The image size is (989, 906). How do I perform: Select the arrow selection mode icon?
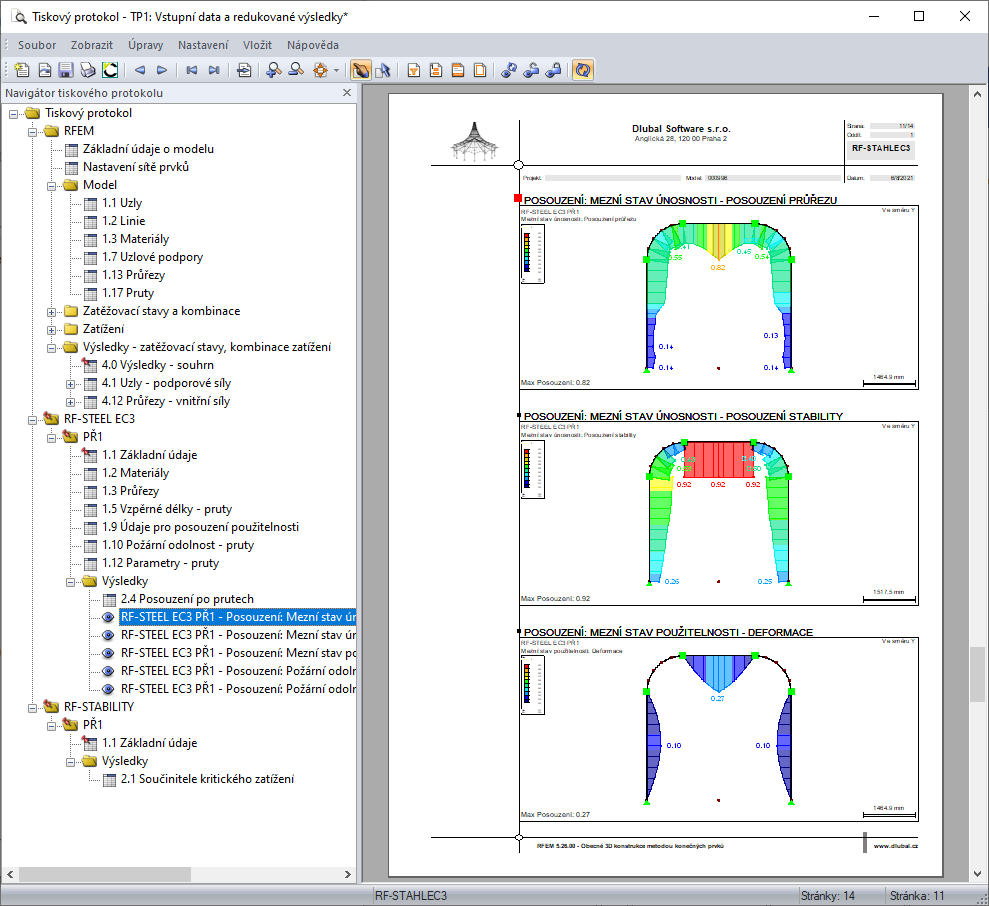[382, 70]
